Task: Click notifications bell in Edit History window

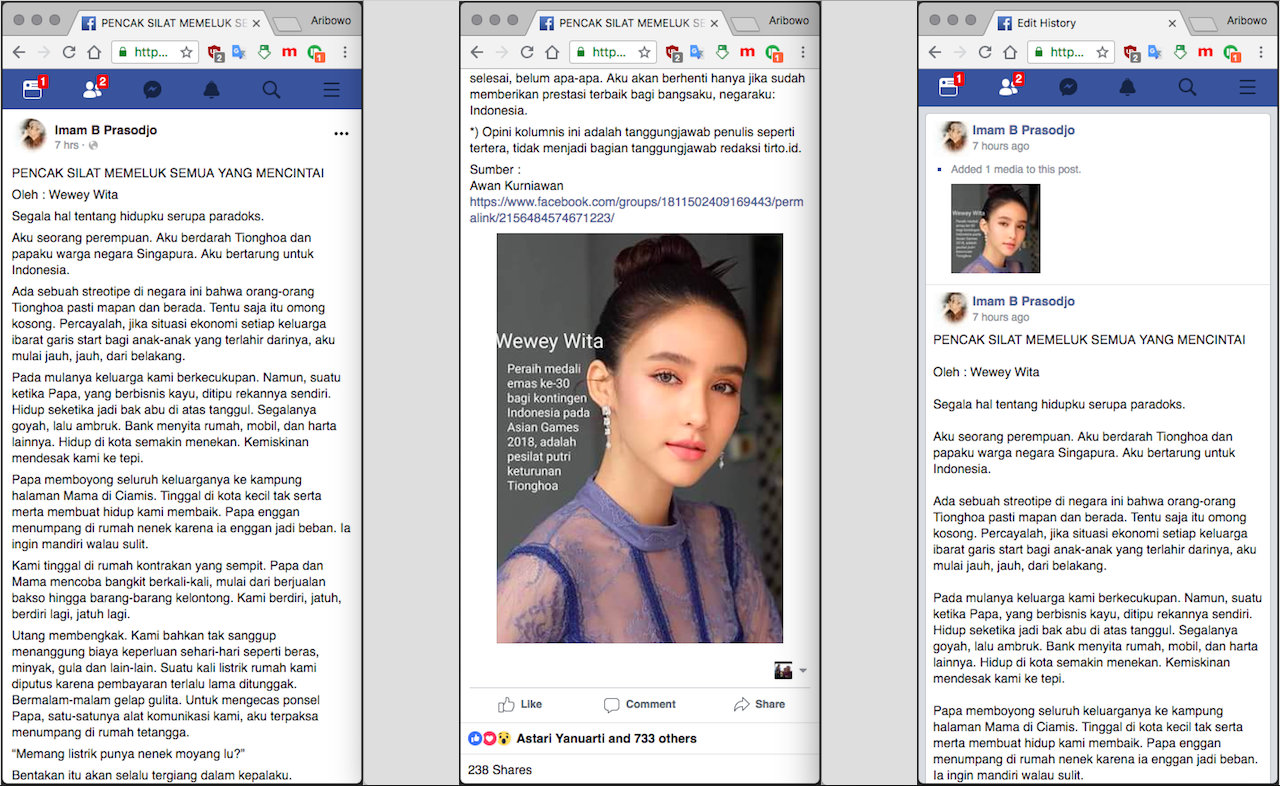Action: click(1127, 88)
